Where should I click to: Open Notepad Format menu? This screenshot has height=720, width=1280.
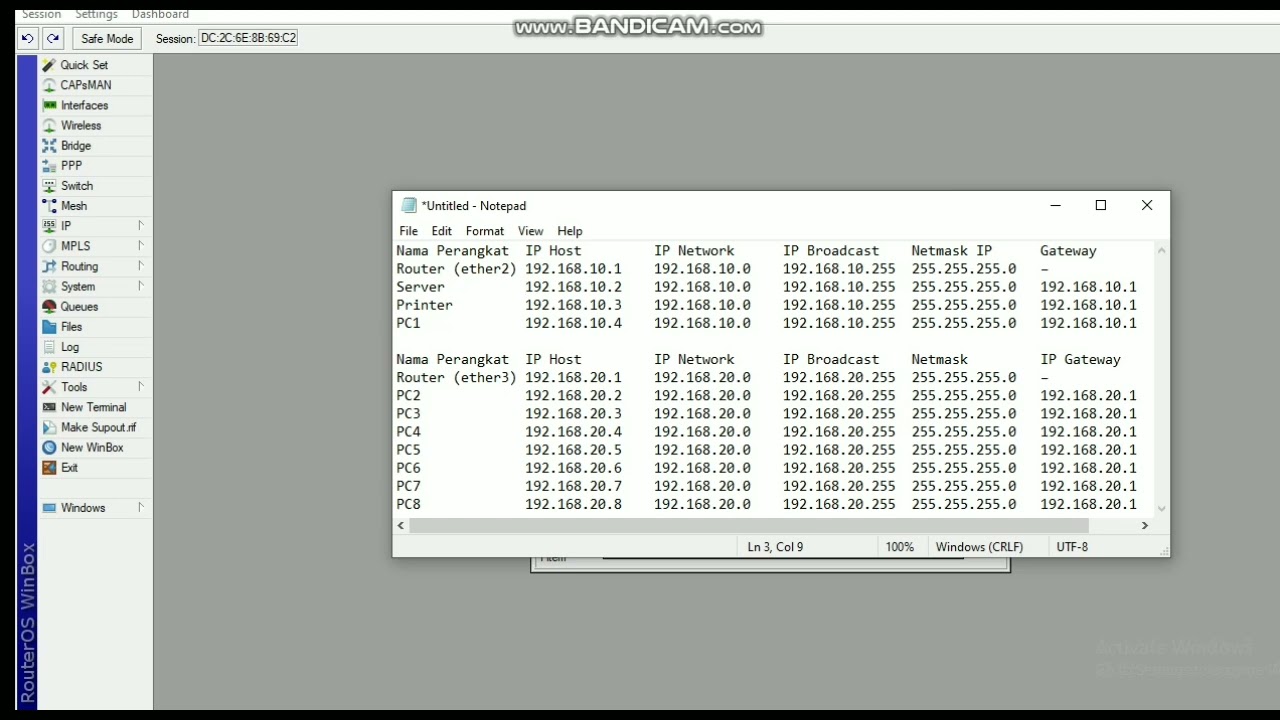point(485,231)
